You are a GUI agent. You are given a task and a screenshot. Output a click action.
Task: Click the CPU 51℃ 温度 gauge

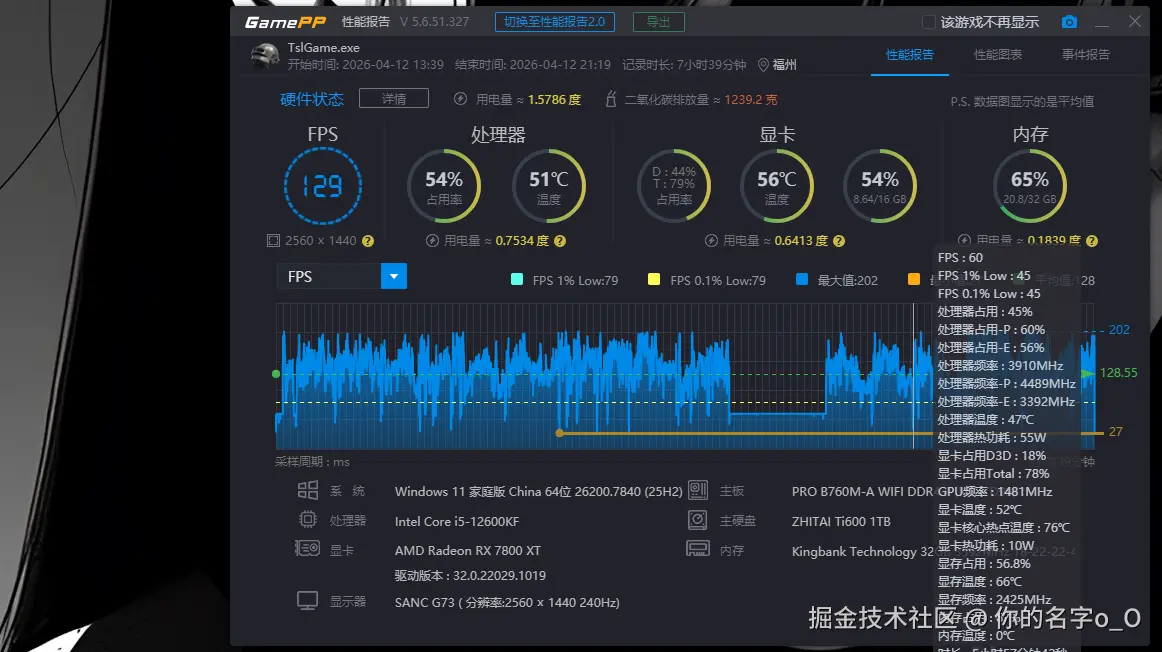549,186
